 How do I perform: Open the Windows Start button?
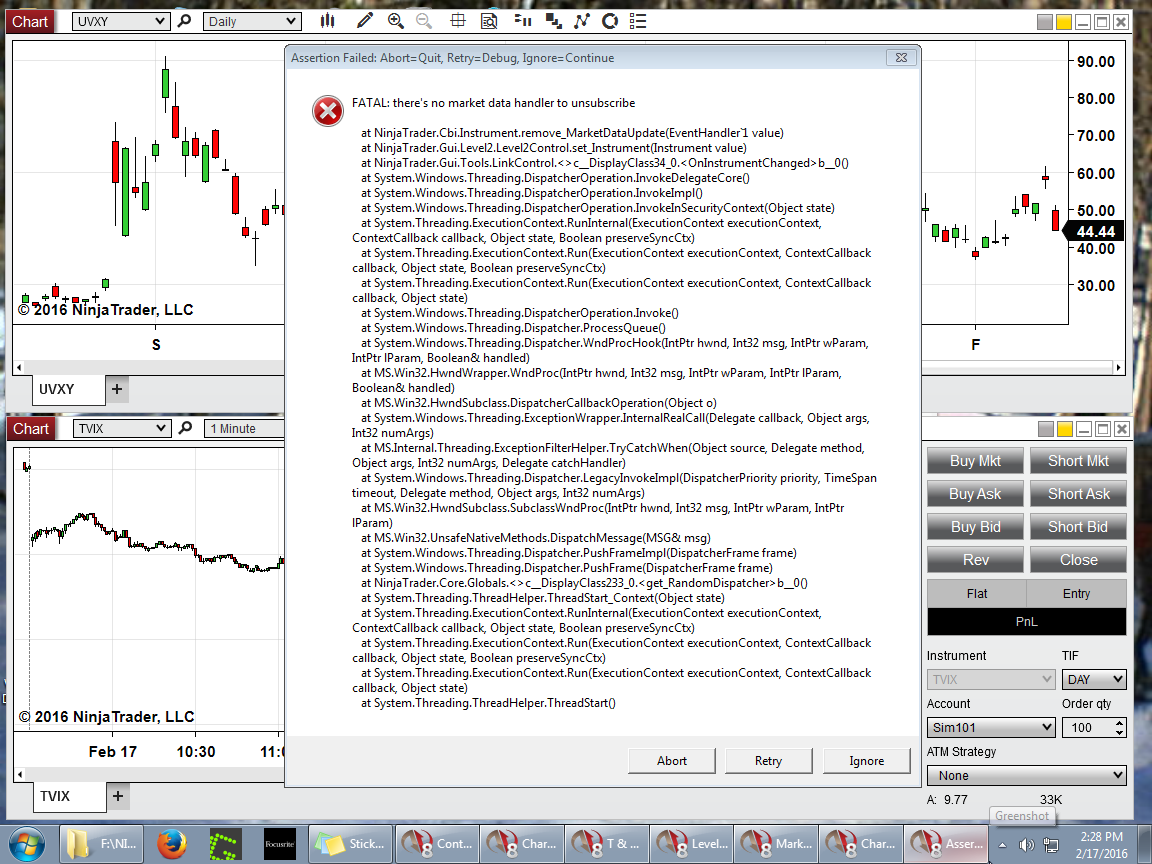27,844
